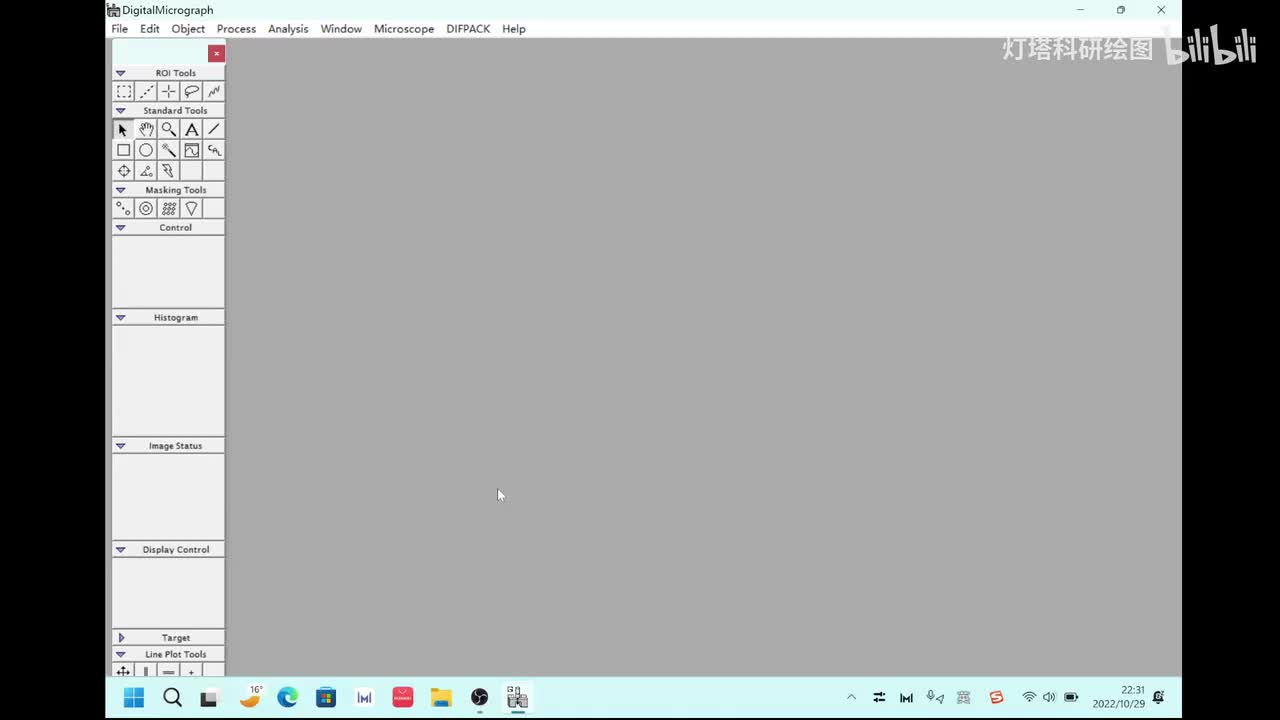Collapse the Histogram panel section
The height and width of the screenshot is (720, 1280).
point(121,317)
